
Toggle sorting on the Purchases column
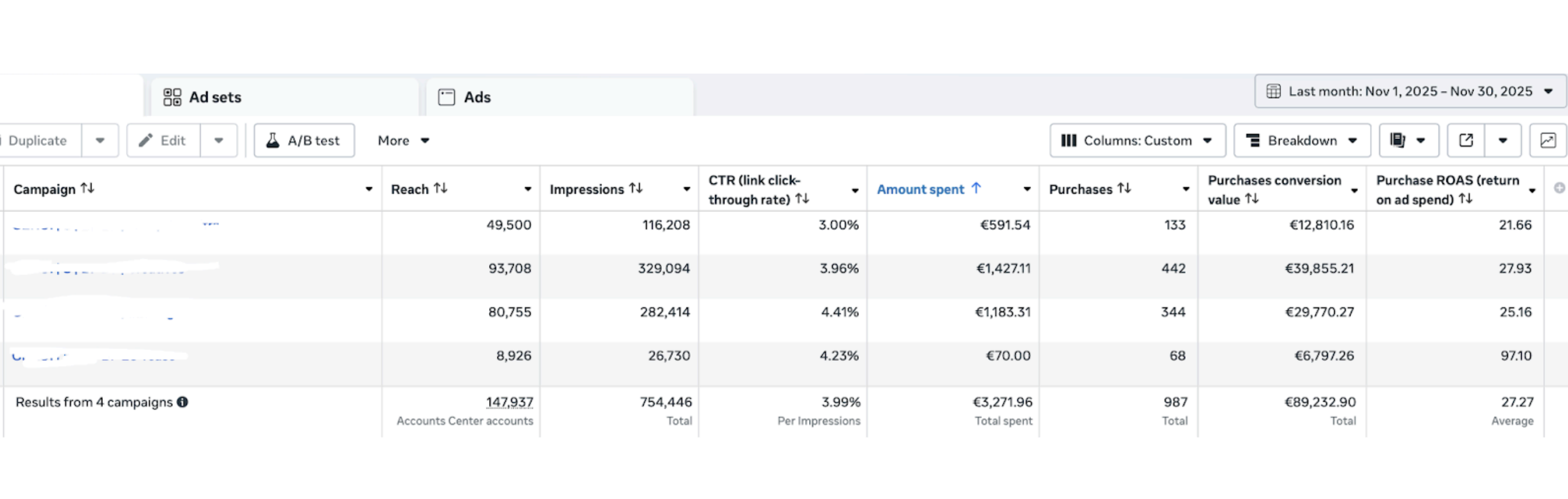[x=1125, y=189]
